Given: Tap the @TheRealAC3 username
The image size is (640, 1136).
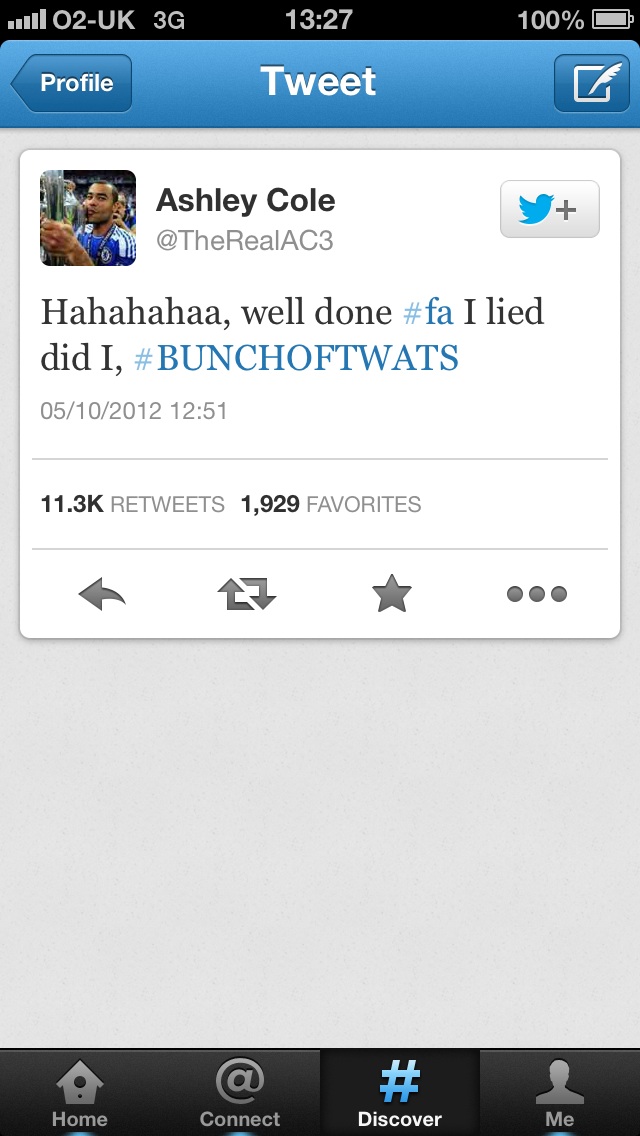Looking at the screenshot, I should (x=244, y=241).
